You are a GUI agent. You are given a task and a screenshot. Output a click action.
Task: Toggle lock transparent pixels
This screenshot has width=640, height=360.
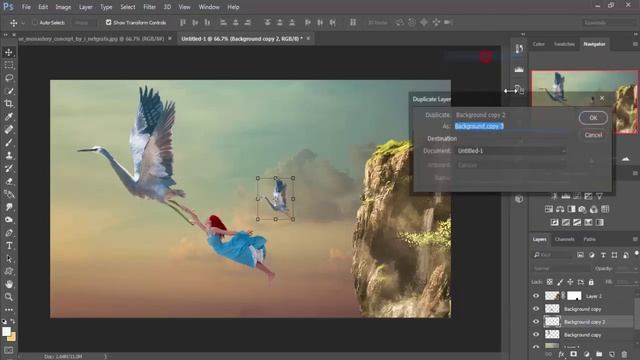[550, 282]
